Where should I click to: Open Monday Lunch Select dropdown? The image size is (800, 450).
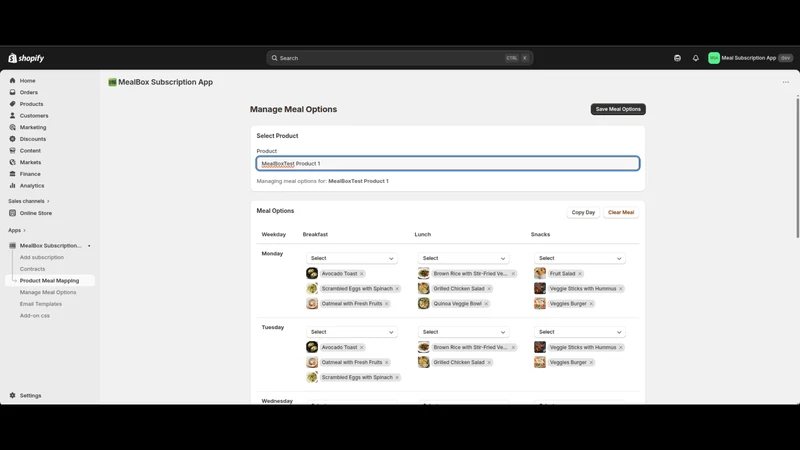click(463, 258)
